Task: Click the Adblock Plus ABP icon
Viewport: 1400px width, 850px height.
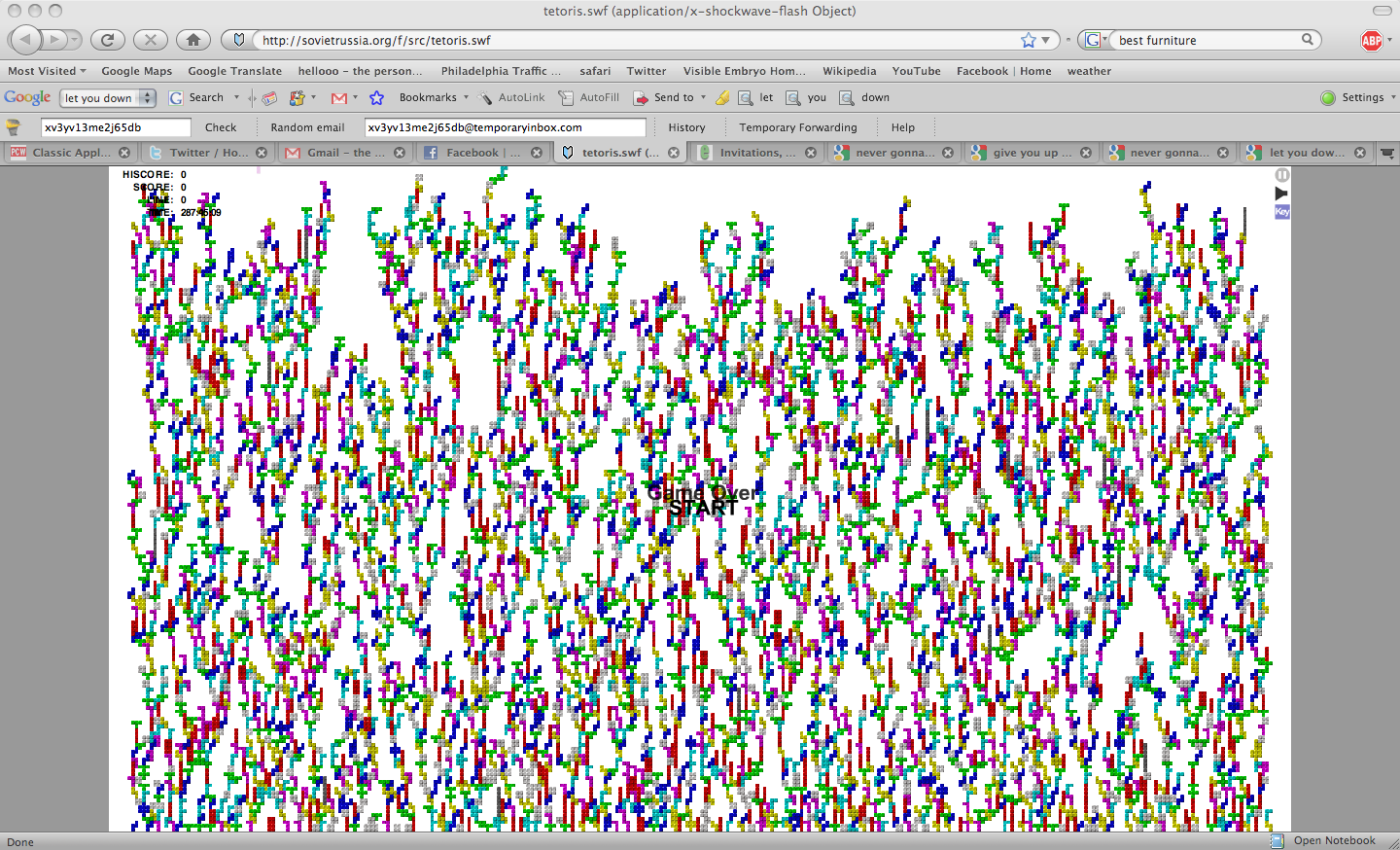Action: coord(1372,40)
